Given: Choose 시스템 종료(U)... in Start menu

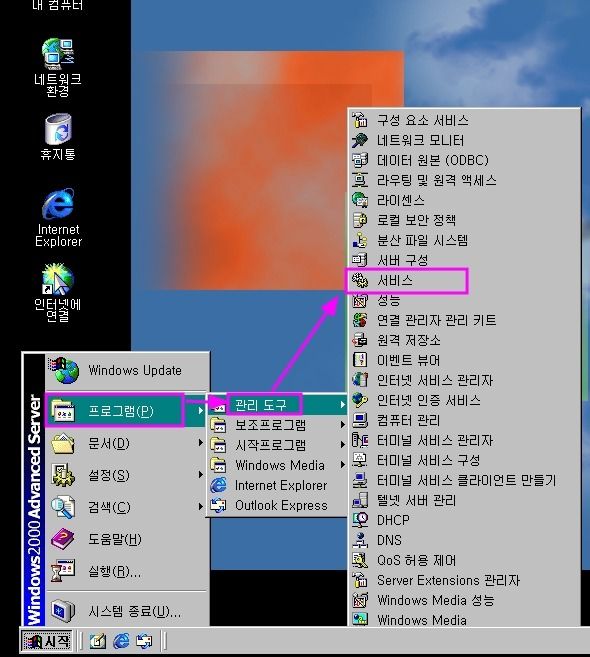Looking at the screenshot, I should tap(127, 611).
